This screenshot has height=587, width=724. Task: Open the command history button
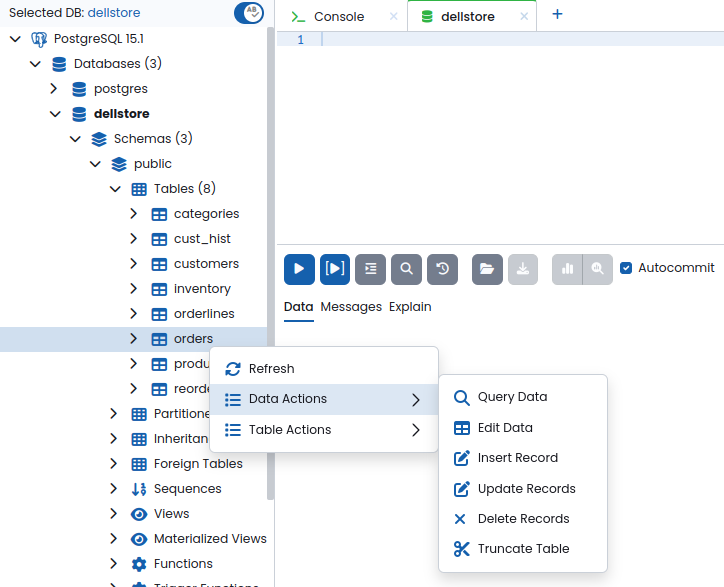coord(442,269)
